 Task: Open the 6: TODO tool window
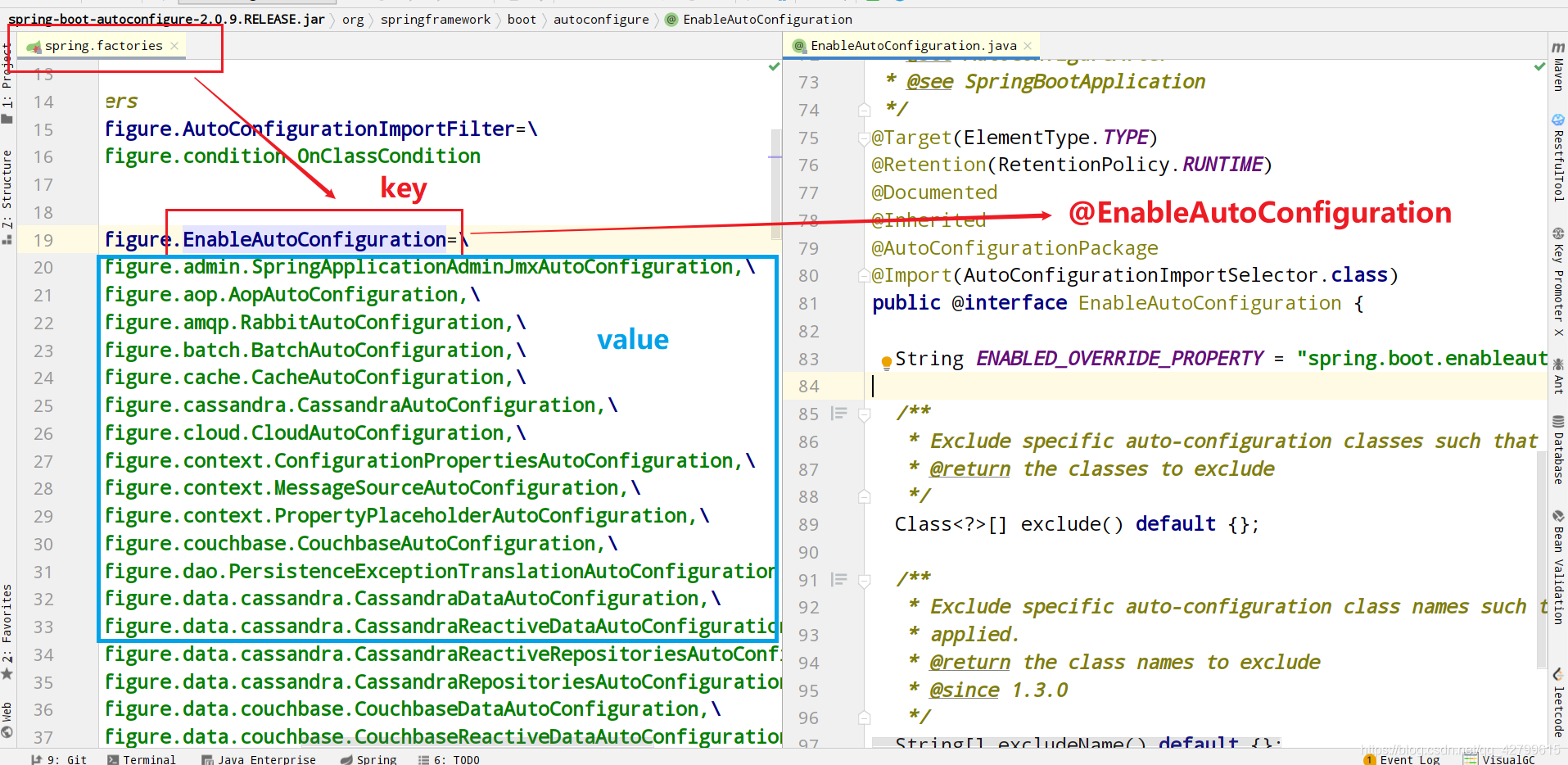tap(450, 759)
